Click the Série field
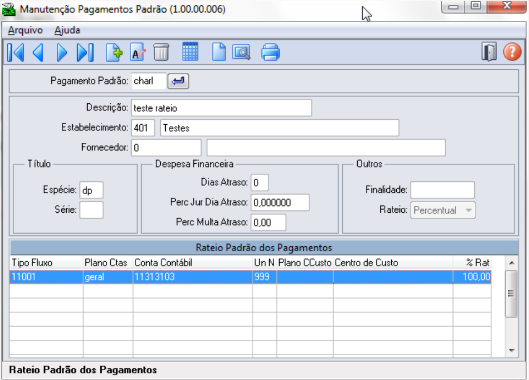Image resolution: width=529 pixels, height=380 pixels. point(91,210)
